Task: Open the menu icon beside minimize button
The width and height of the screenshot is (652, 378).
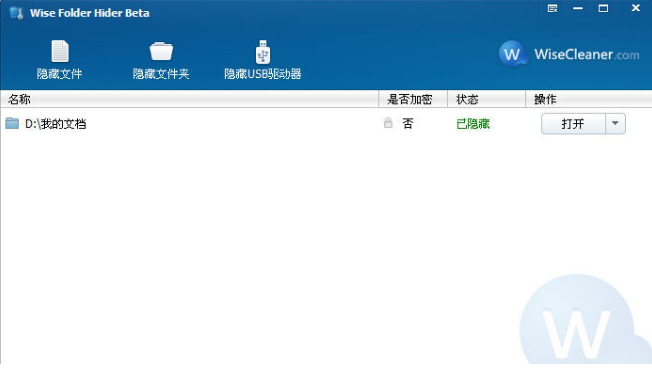Action: coord(552,8)
